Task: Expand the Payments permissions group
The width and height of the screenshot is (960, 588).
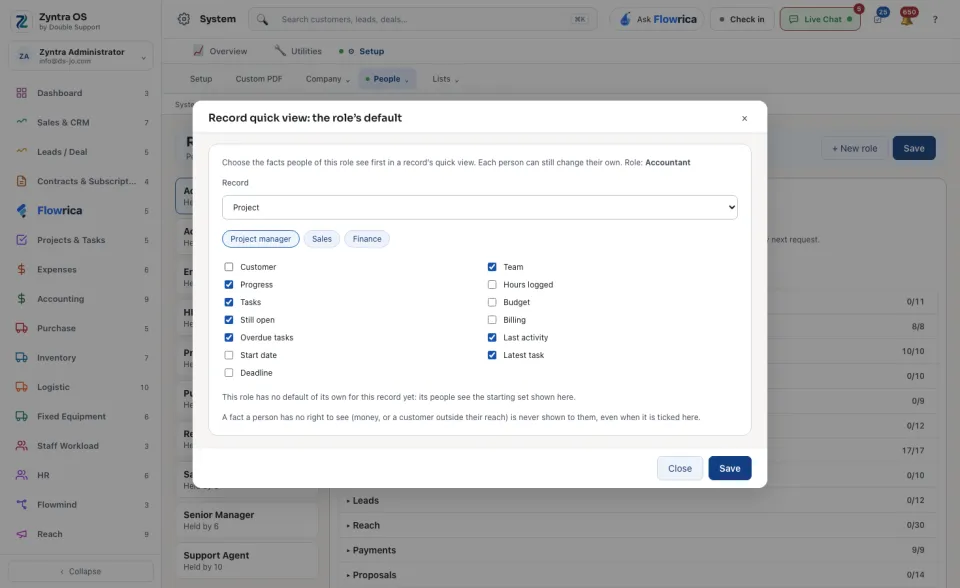Action: (x=637, y=550)
